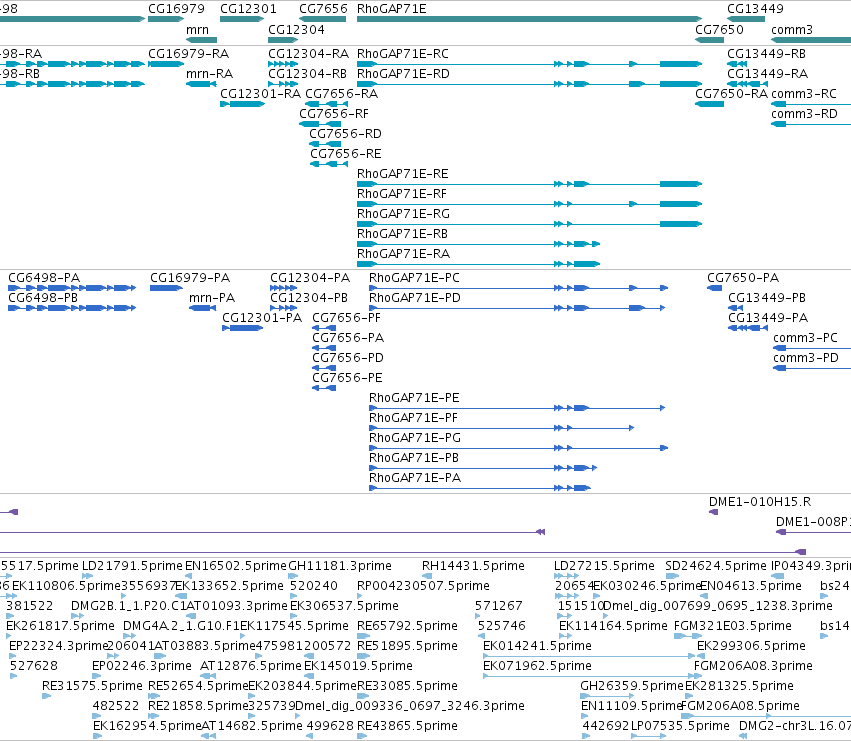Click EST LD27215.5prime label

(604, 566)
